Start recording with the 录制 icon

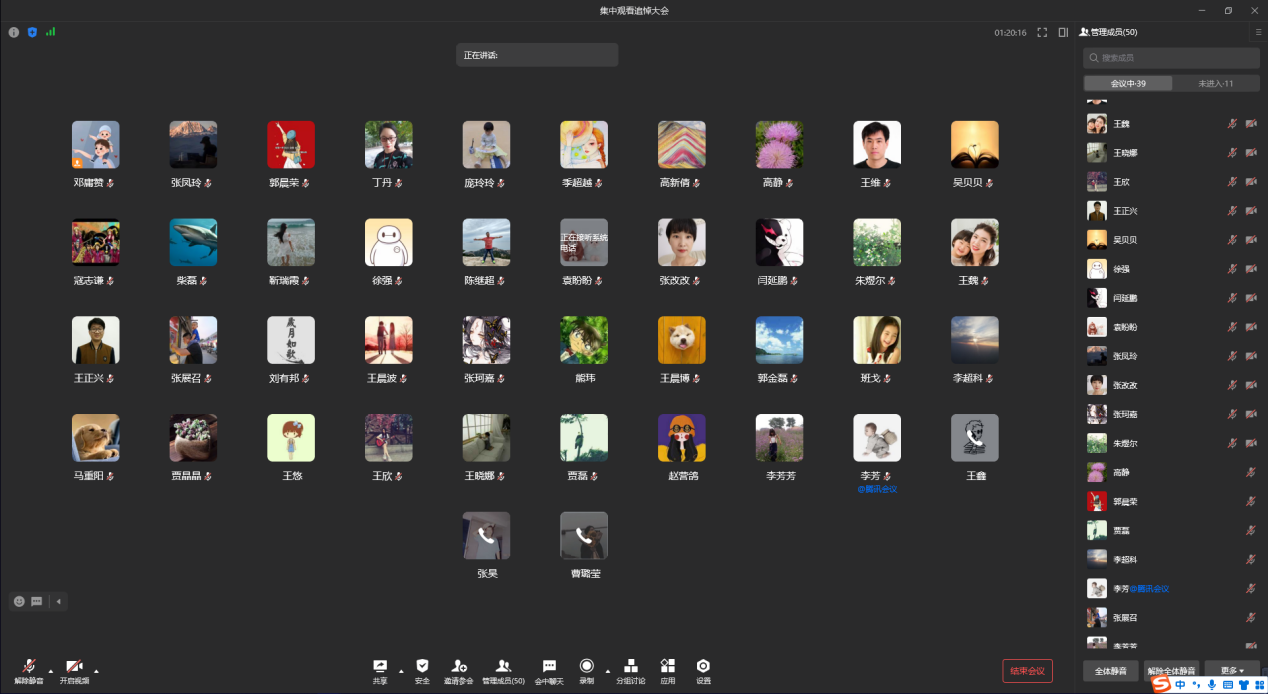tap(586, 667)
